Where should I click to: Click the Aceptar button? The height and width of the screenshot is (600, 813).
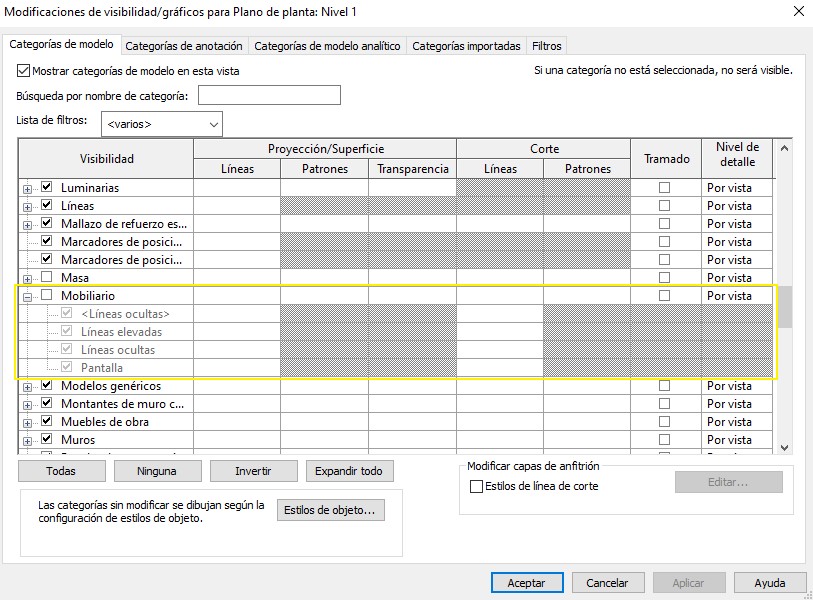click(526, 583)
